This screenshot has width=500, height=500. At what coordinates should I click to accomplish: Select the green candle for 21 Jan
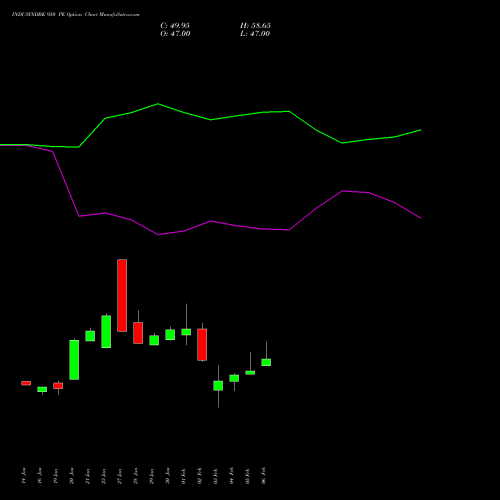click(x=90, y=336)
